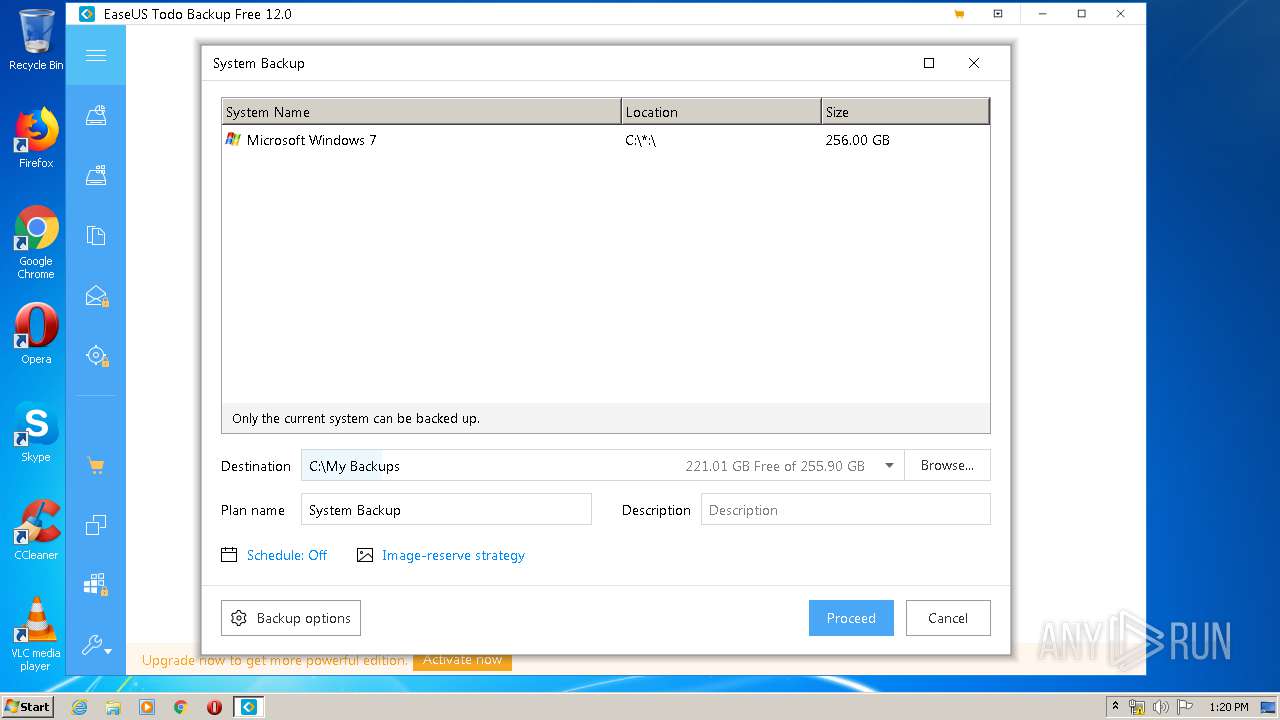Select the Disk/Partition Backup sidebar icon
The height and width of the screenshot is (720, 1280).
[x=96, y=116]
